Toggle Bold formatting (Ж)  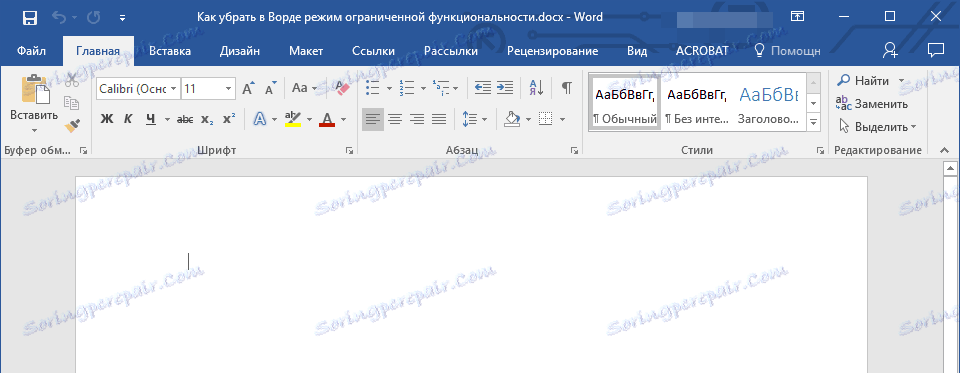(107, 119)
